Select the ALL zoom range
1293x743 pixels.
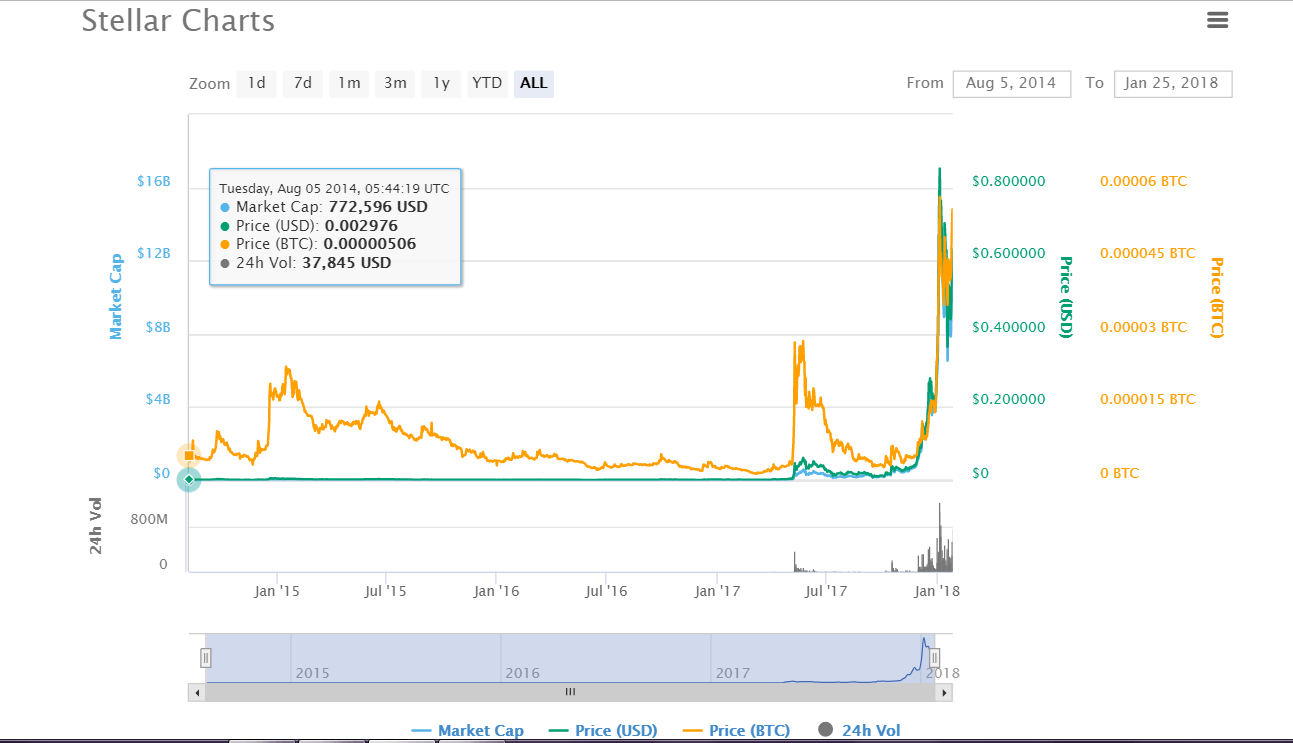[534, 83]
